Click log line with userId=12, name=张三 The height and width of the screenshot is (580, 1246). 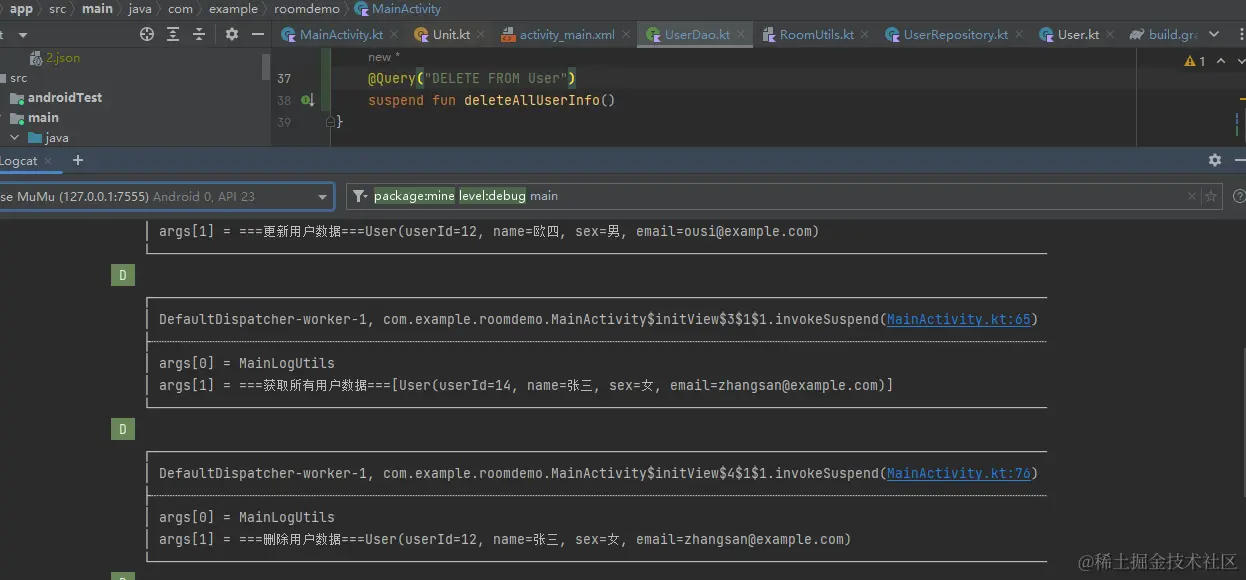[x=505, y=539]
